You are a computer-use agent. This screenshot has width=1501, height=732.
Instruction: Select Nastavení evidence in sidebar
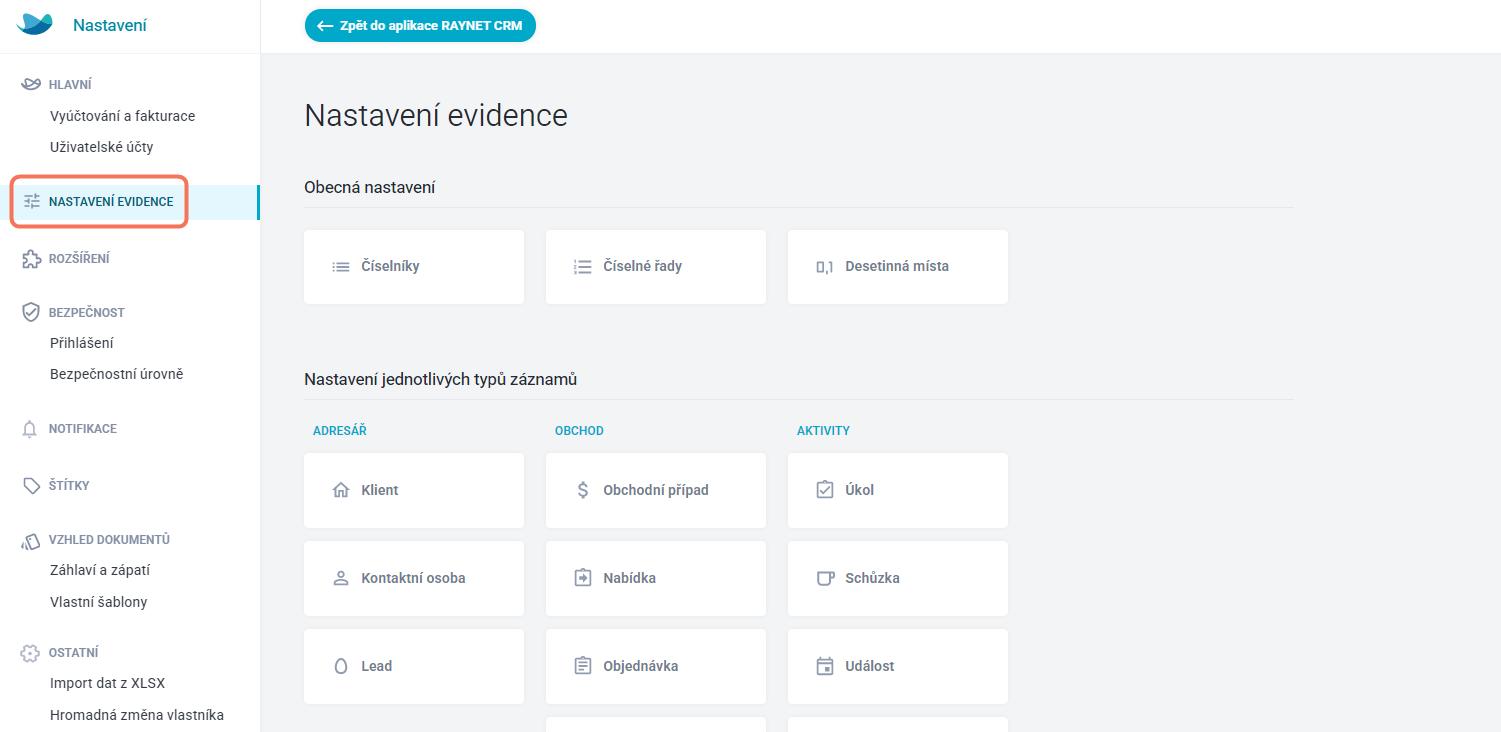point(130,202)
